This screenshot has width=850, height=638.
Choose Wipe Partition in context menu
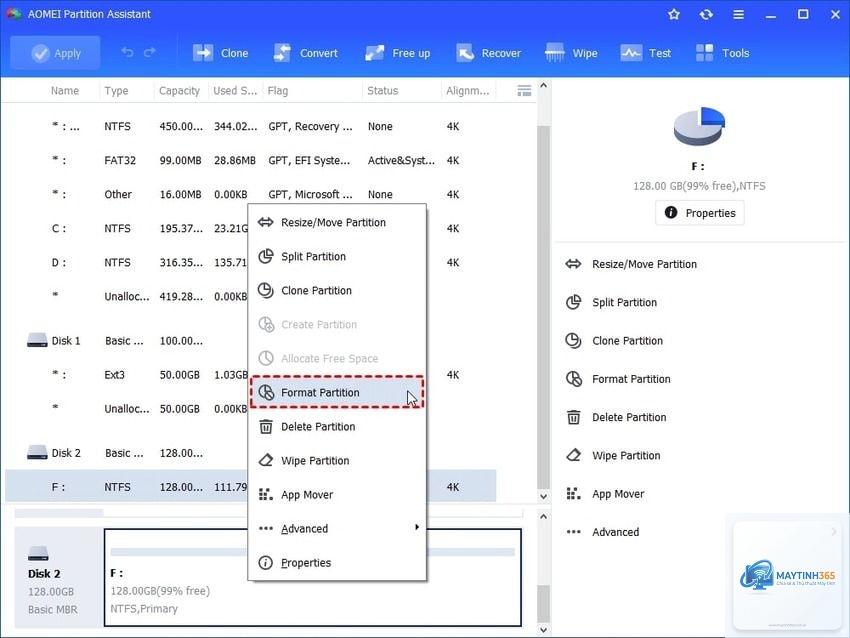337,461
